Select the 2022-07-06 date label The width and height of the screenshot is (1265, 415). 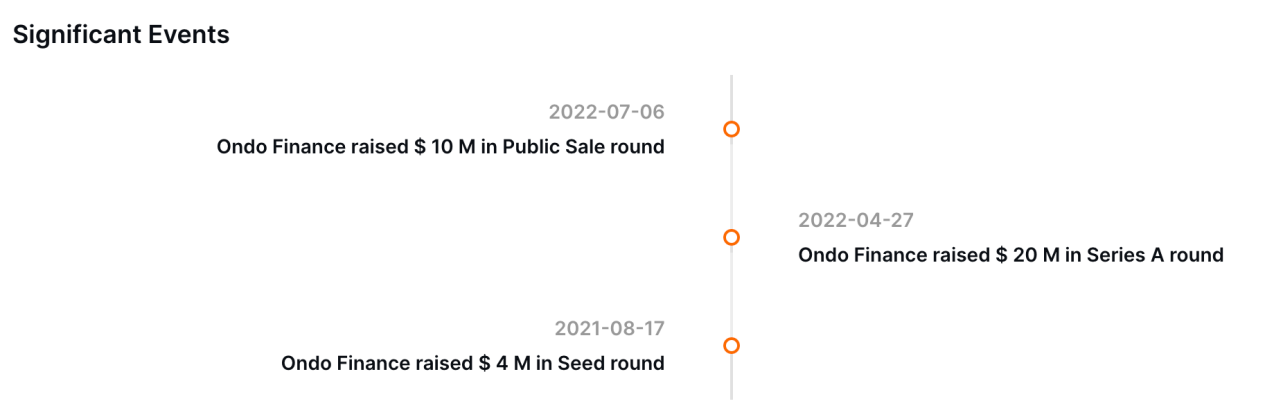tap(606, 112)
